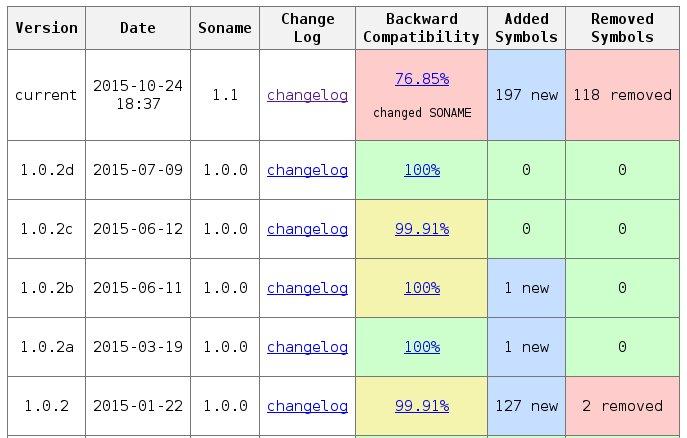Click the "current" version cell
687x438 pixels.
[46, 95]
